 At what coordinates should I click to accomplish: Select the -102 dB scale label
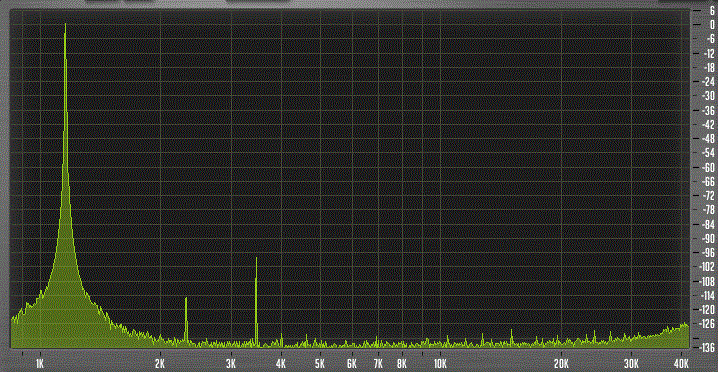pyautogui.click(x=707, y=267)
